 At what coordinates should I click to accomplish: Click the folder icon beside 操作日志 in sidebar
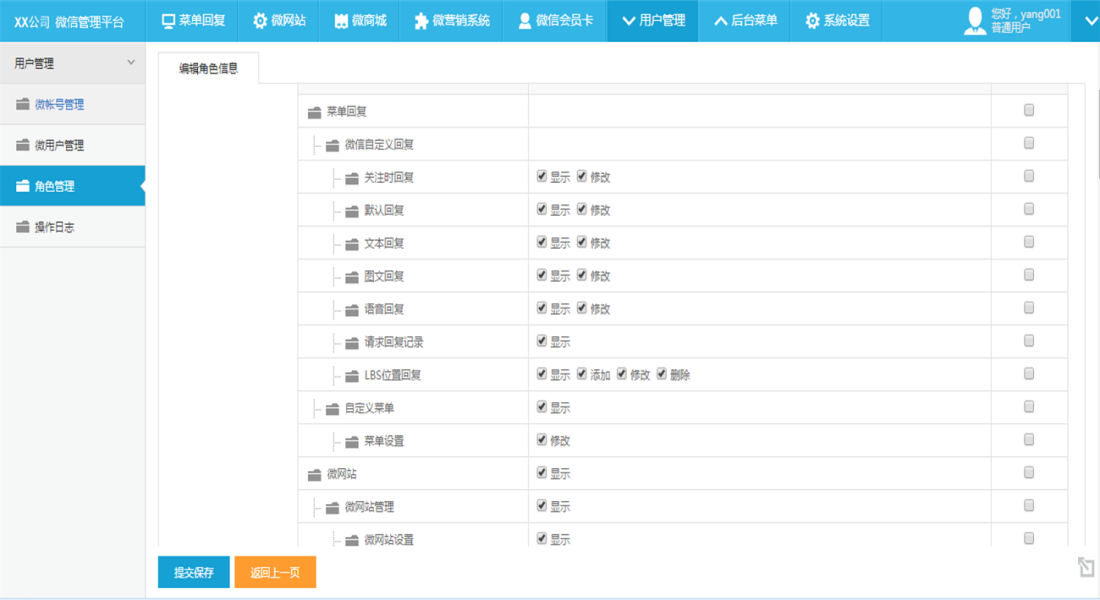(x=22, y=227)
